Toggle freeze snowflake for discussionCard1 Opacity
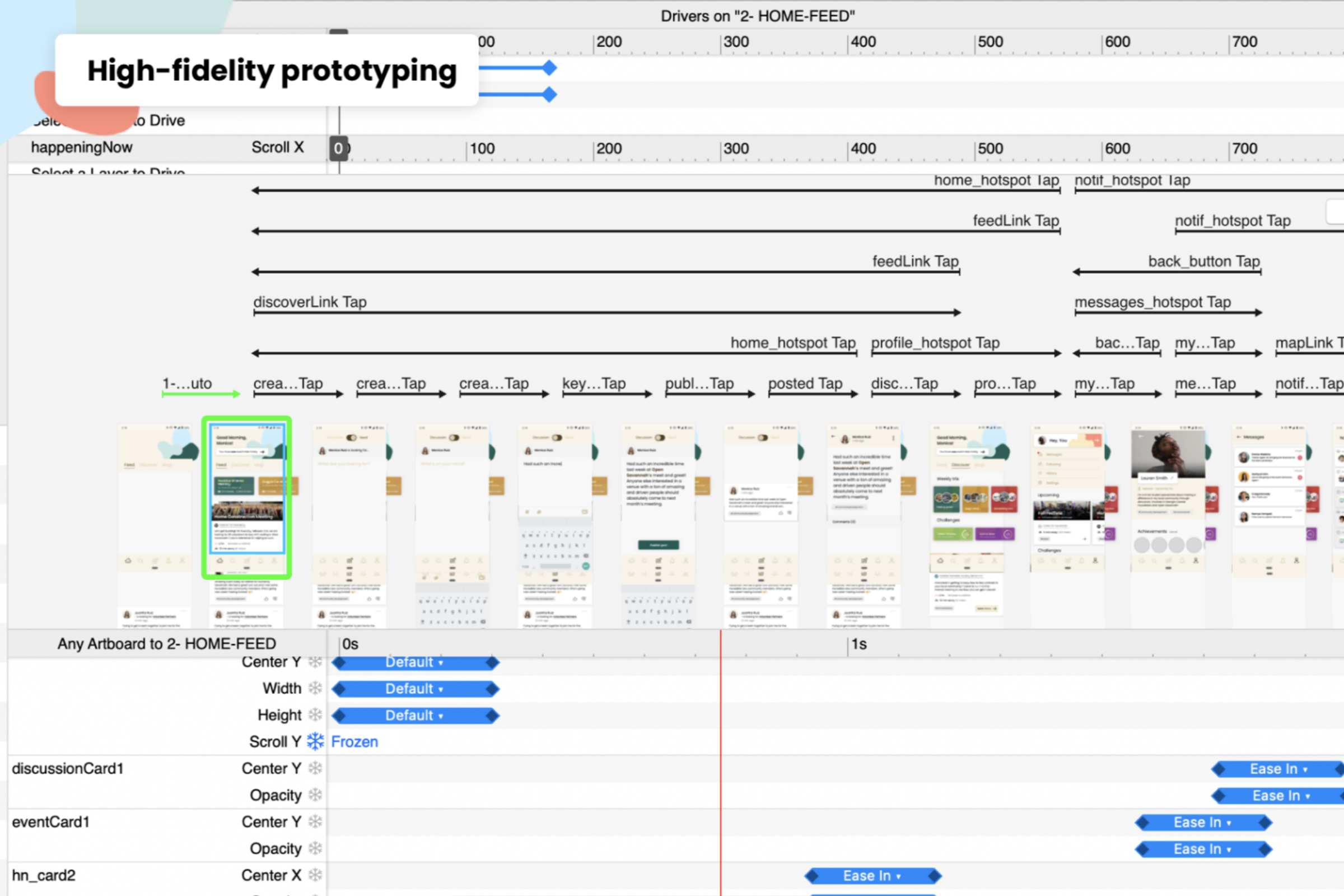The width and height of the screenshot is (1344, 896). 315,795
